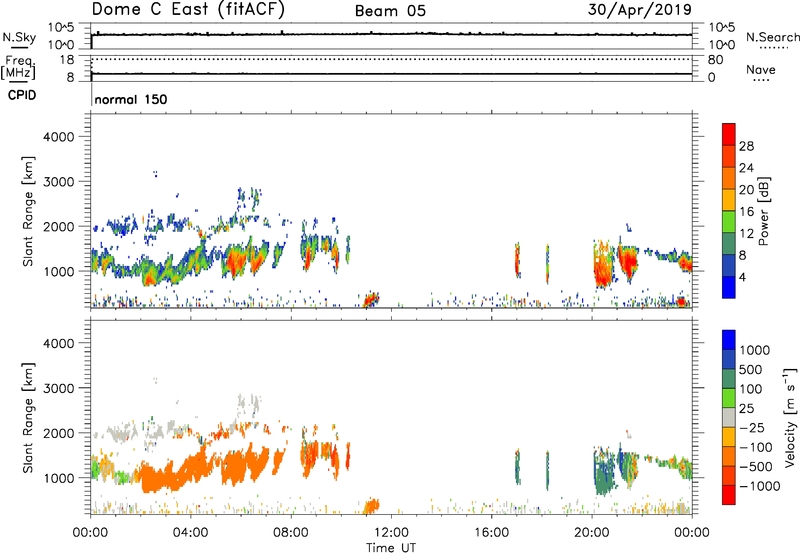800x554 pixels.
Task: Click the narrow 17:00 echo strip in power panel
Action: pos(517,260)
